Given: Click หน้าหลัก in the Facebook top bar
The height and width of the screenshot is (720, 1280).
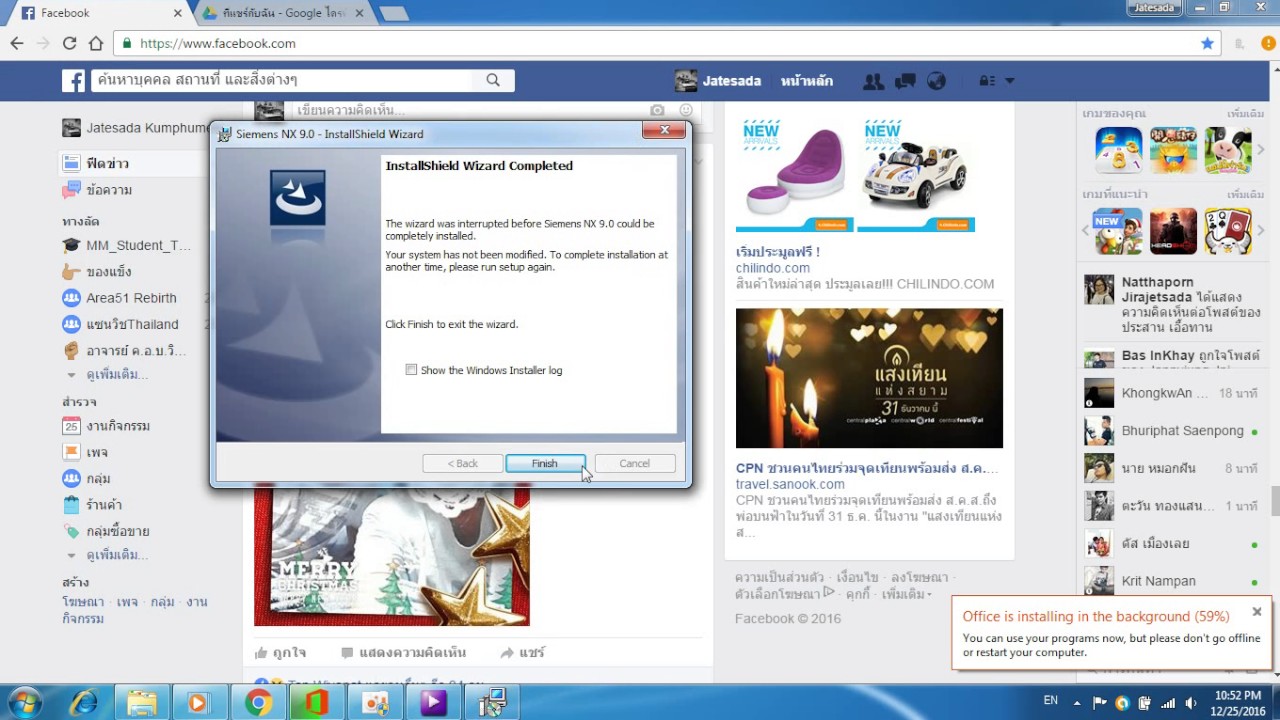Looking at the screenshot, I should point(807,81).
